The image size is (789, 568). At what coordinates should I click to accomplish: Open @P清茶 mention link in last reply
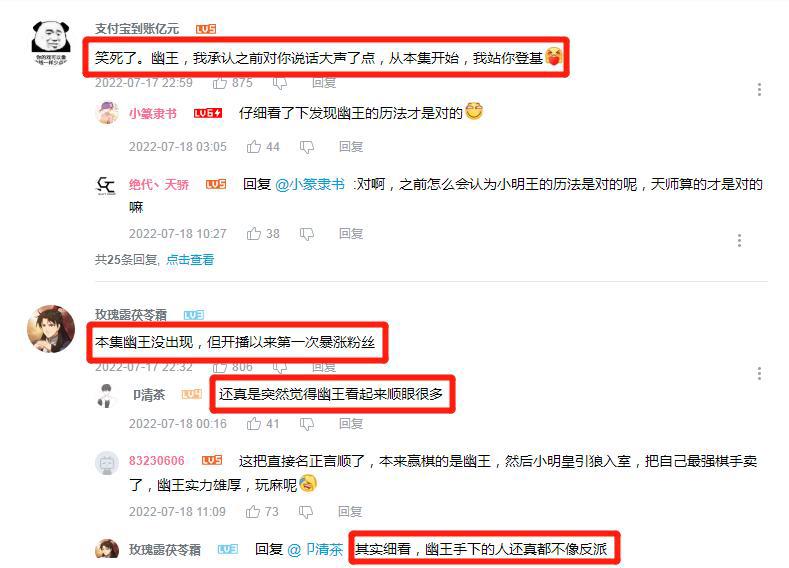click(315, 549)
